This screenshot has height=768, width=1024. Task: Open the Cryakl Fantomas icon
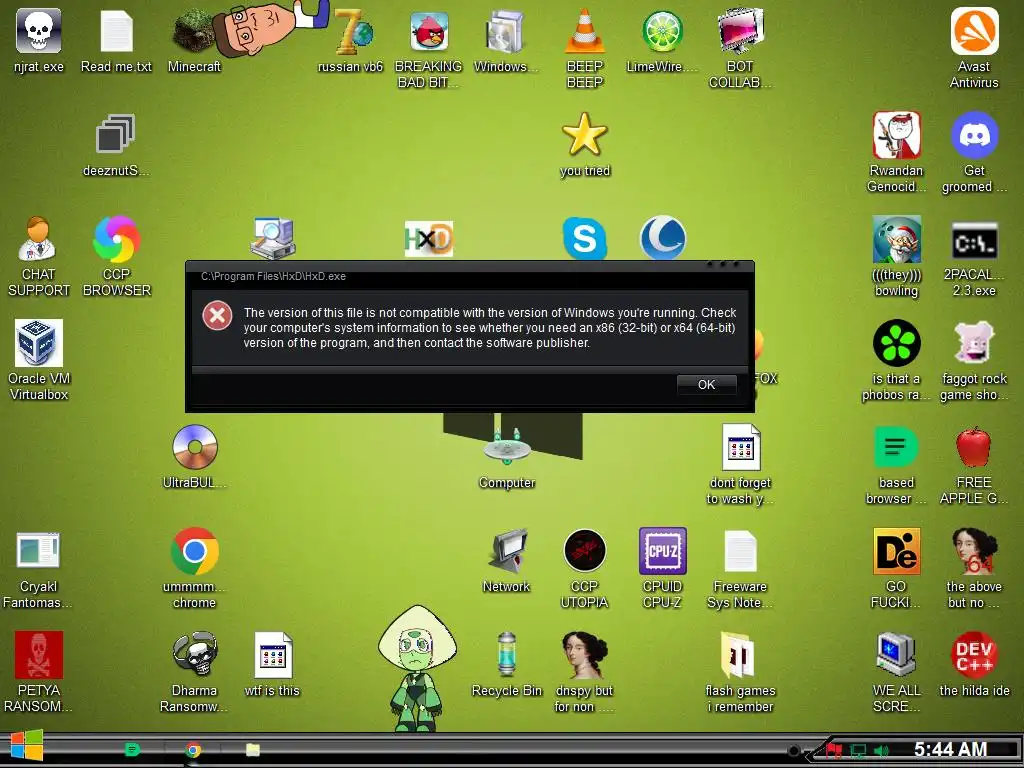[x=38, y=550]
